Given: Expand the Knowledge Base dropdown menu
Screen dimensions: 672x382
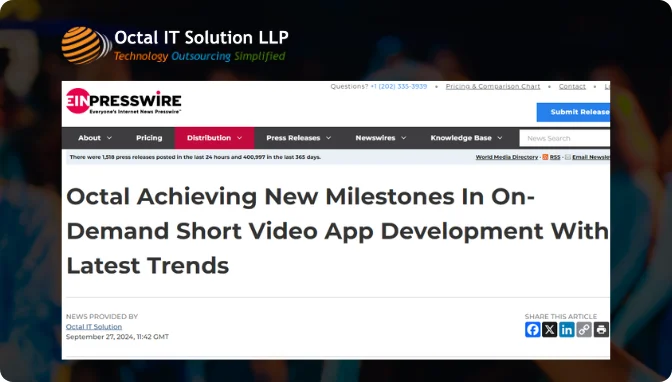Looking at the screenshot, I should (466, 138).
